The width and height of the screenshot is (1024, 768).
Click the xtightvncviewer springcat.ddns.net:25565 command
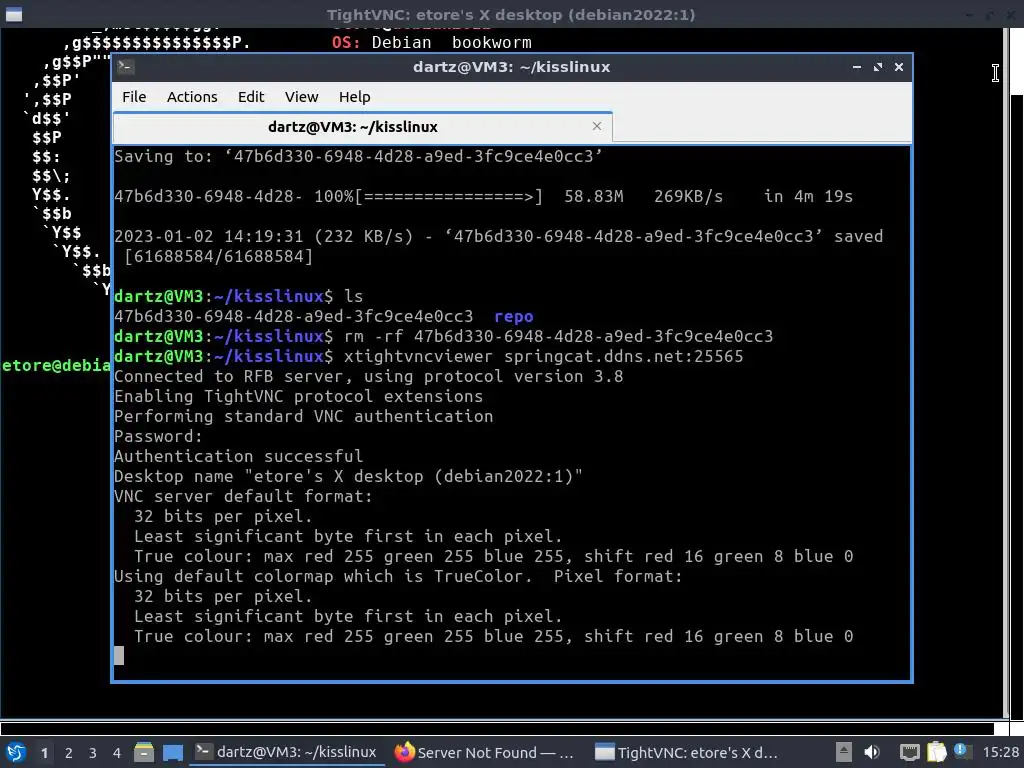543,357
